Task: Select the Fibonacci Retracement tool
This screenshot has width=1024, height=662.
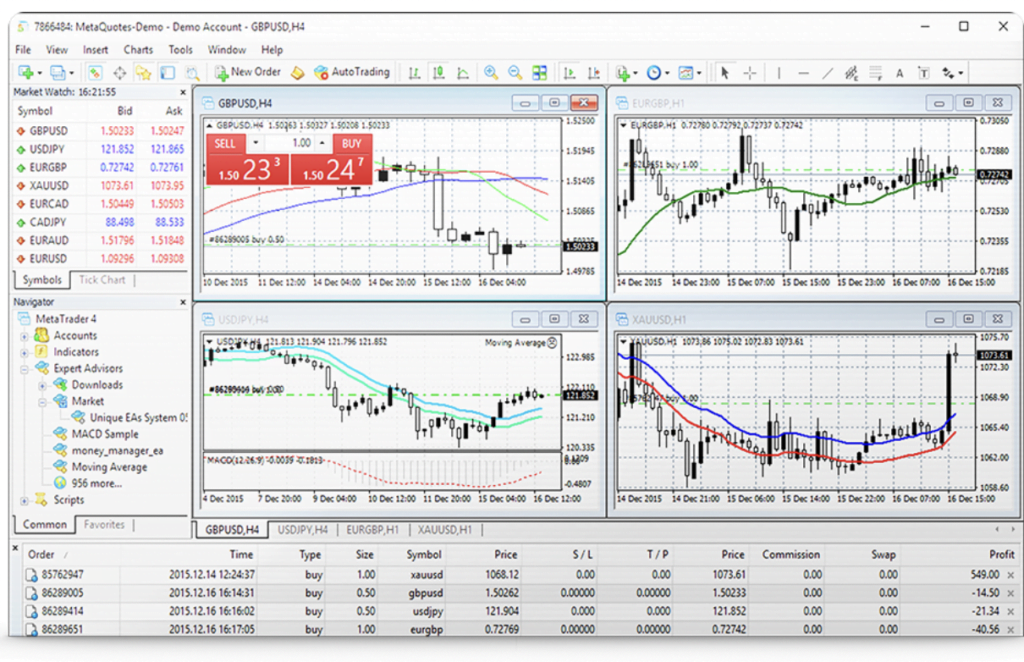Action: point(876,73)
